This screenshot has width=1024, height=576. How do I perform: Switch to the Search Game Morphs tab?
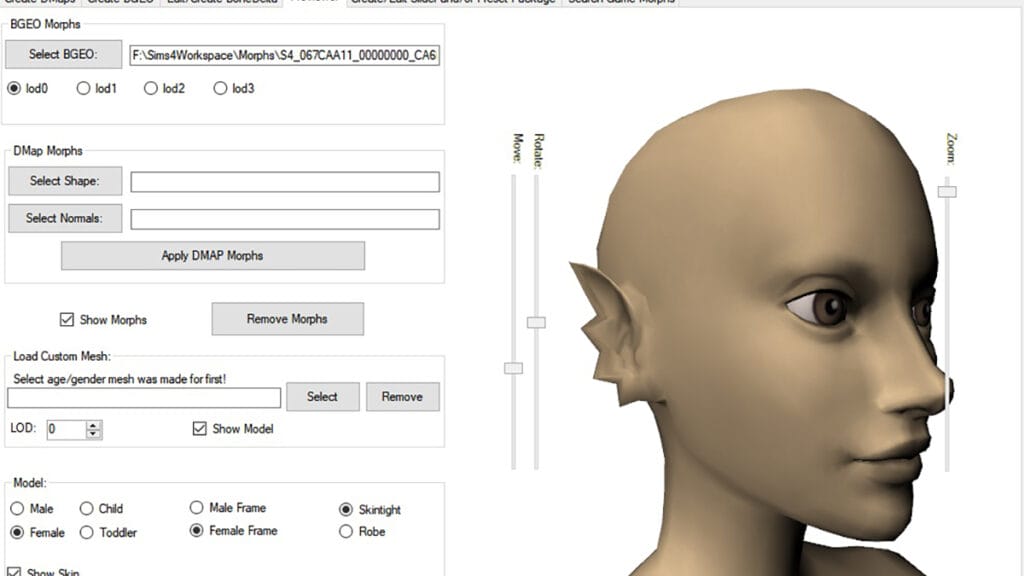pyautogui.click(x=626, y=3)
